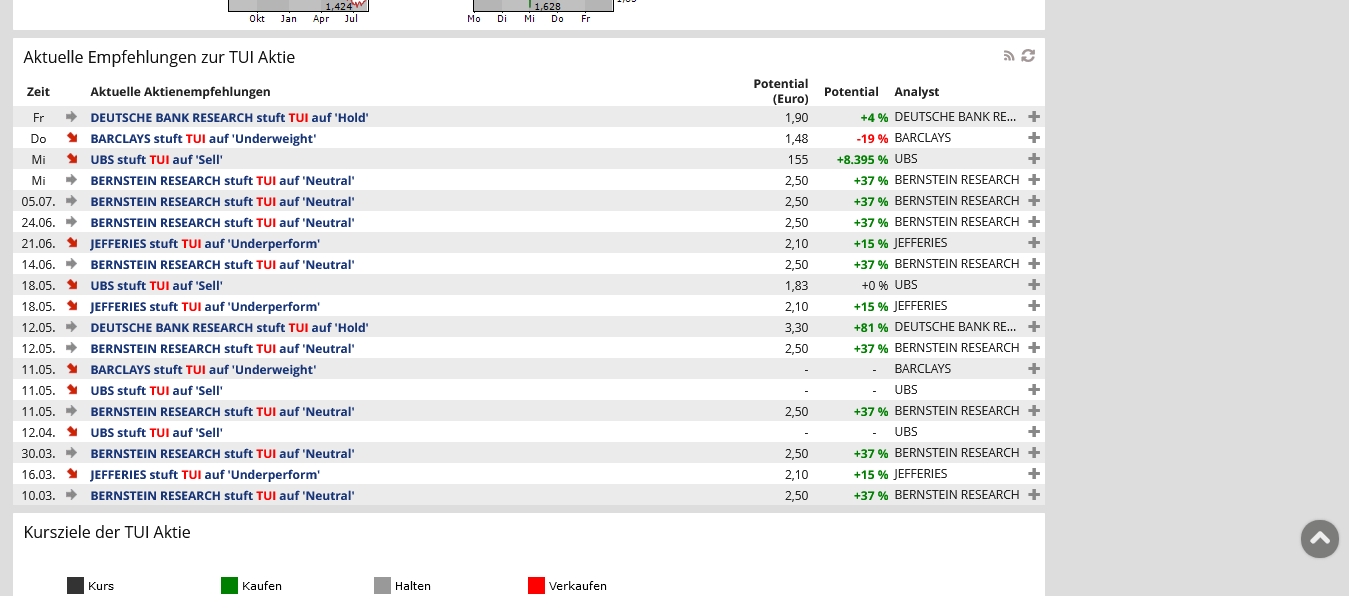
Task: Click the plus icon in the 11.05. Bernstein row
Action: click(x=1034, y=411)
